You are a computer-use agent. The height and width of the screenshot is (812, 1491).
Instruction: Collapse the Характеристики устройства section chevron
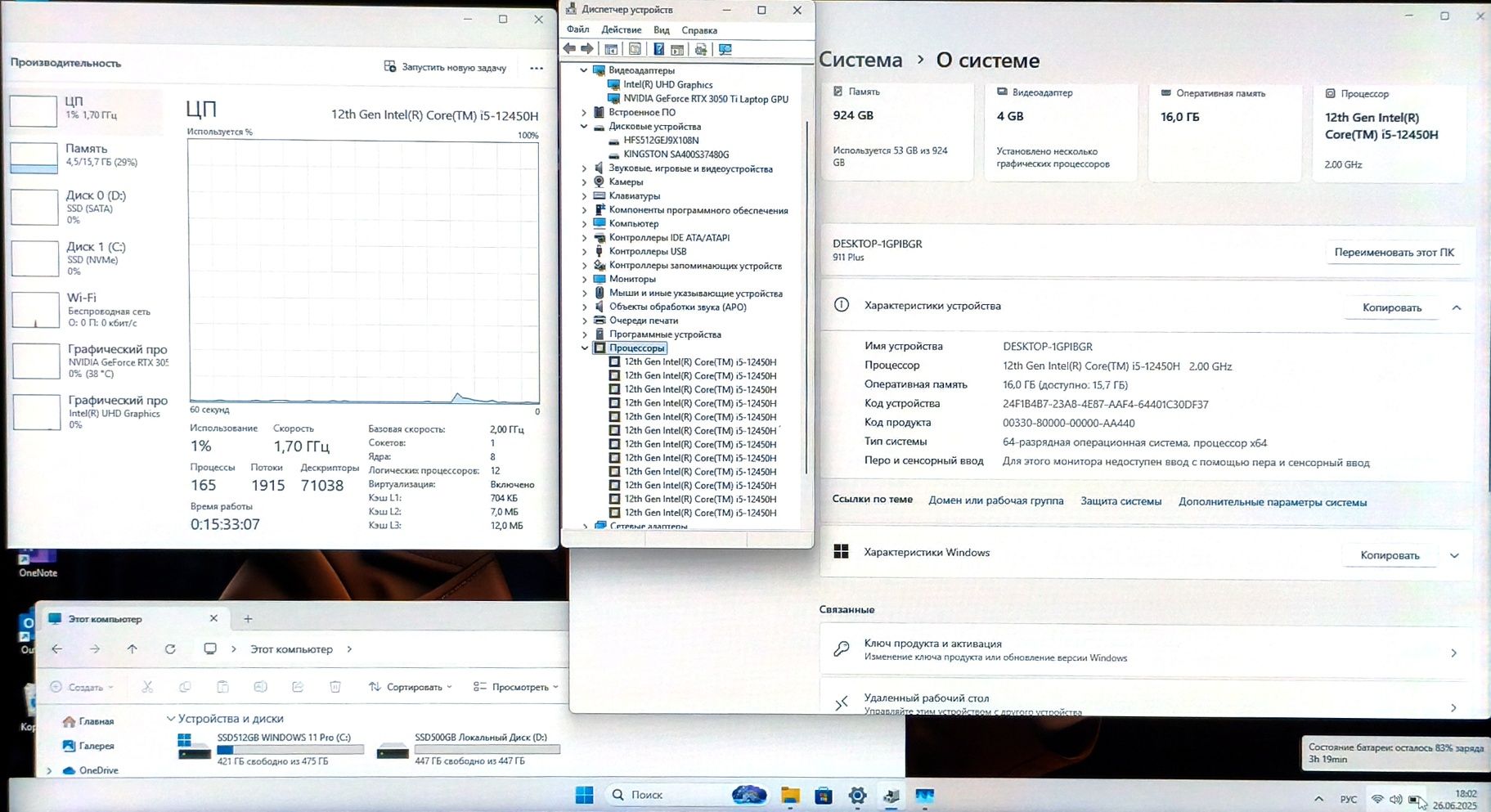point(1456,307)
